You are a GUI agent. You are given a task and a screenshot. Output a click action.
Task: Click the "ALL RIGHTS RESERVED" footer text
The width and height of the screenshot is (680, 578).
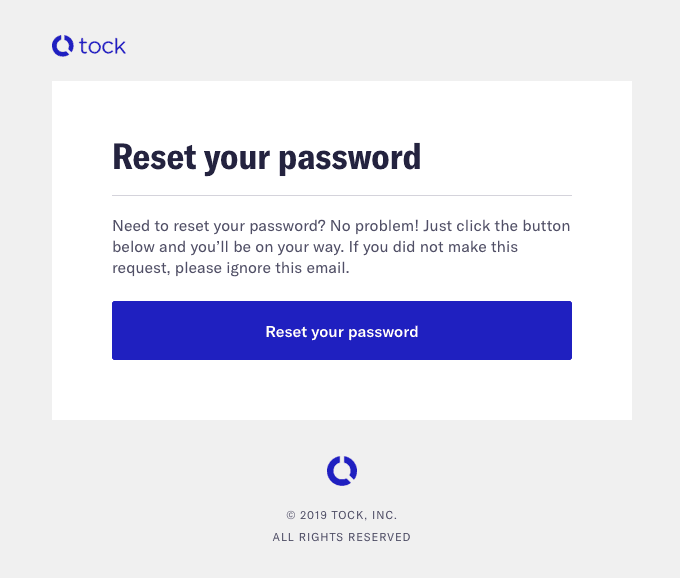[x=341, y=537]
